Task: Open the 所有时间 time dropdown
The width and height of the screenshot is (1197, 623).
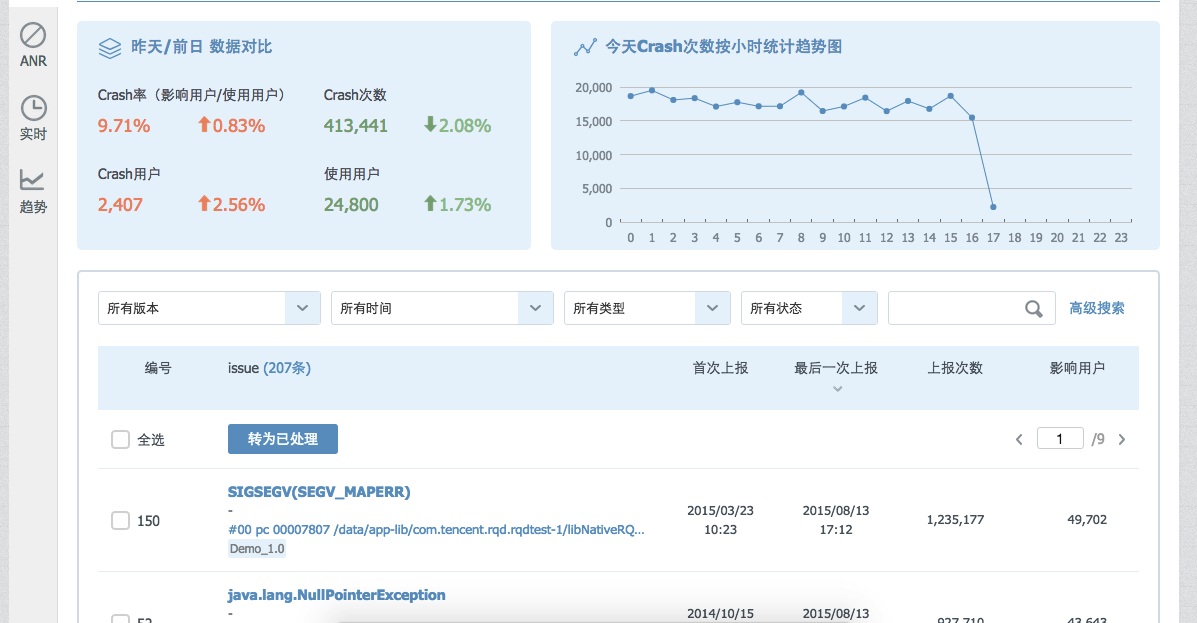Action: (535, 309)
